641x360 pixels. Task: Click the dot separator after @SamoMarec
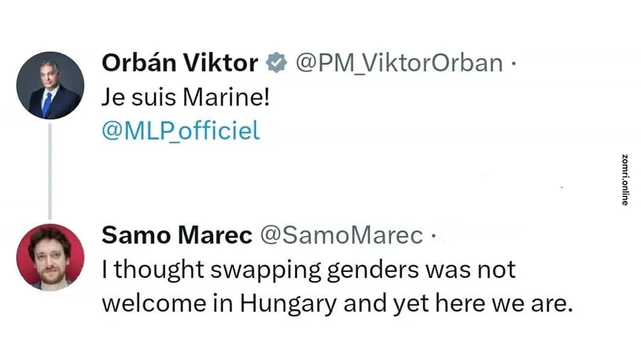(x=433, y=236)
